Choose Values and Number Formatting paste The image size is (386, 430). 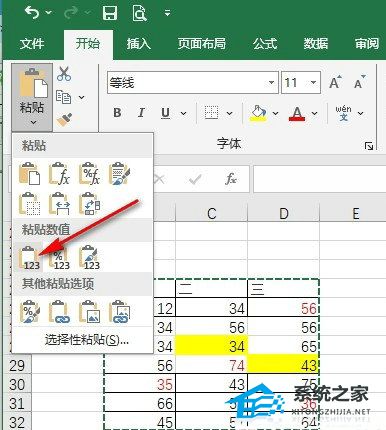59,257
